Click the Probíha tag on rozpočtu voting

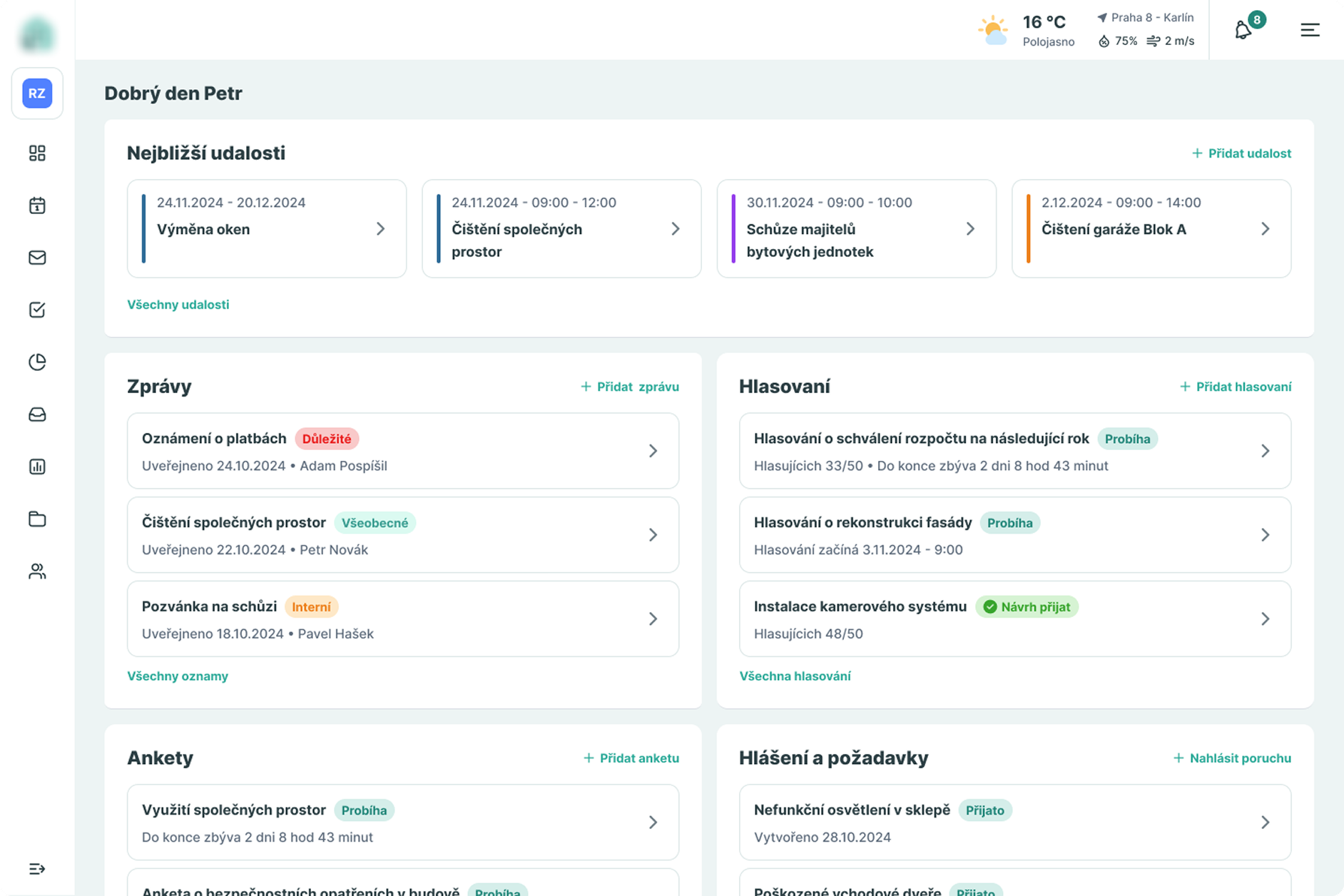pos(1127,439)
